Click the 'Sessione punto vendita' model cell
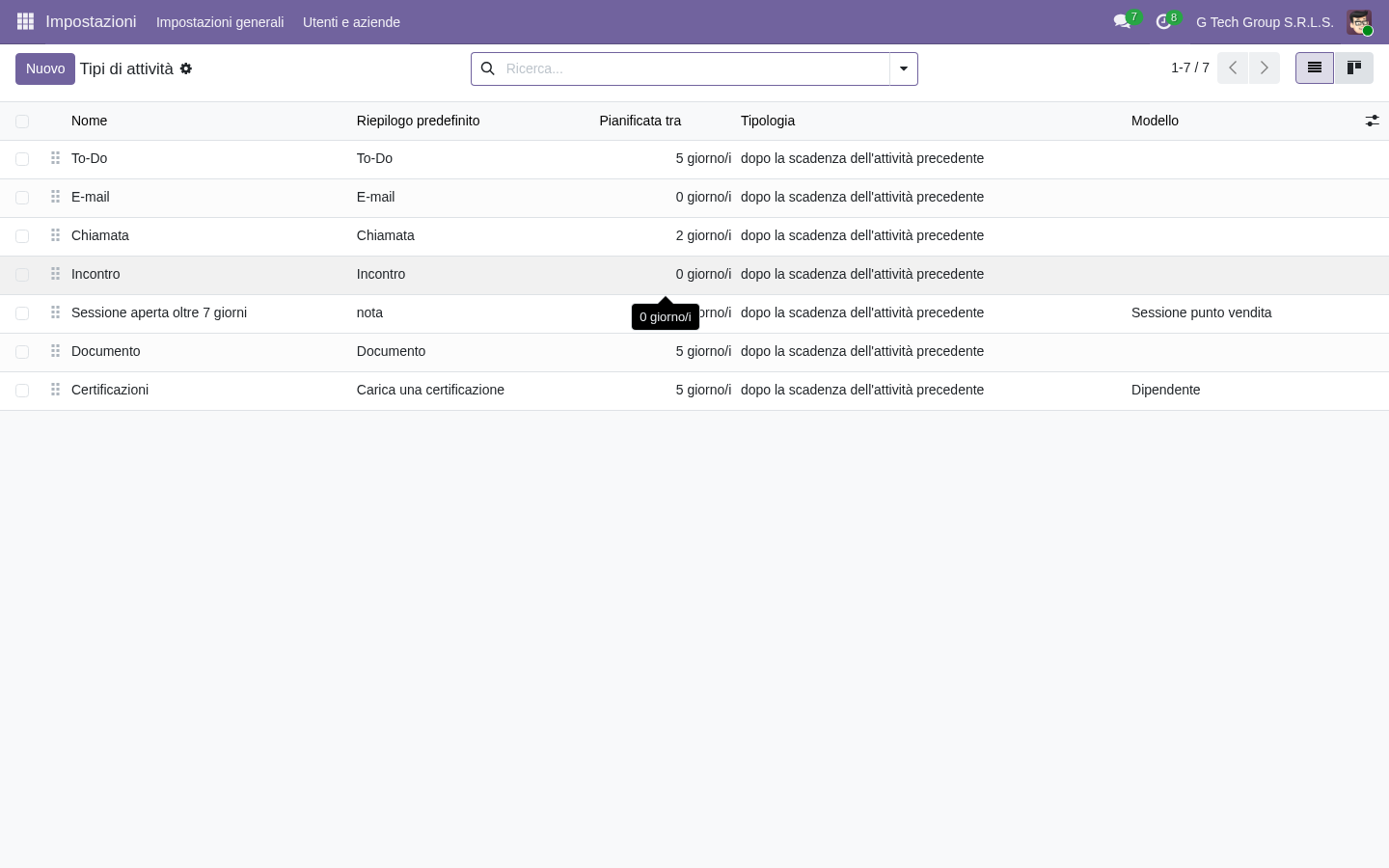 point(1202,312)
